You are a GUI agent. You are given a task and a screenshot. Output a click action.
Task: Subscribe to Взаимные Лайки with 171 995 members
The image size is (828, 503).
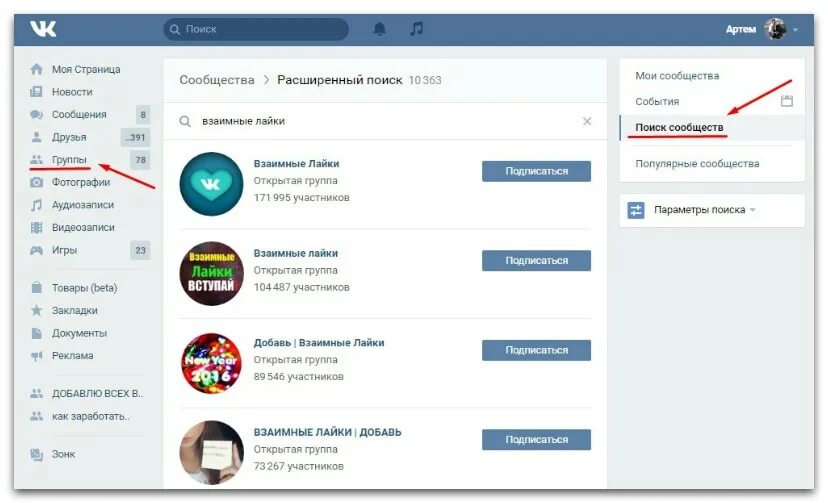[536, 171]
